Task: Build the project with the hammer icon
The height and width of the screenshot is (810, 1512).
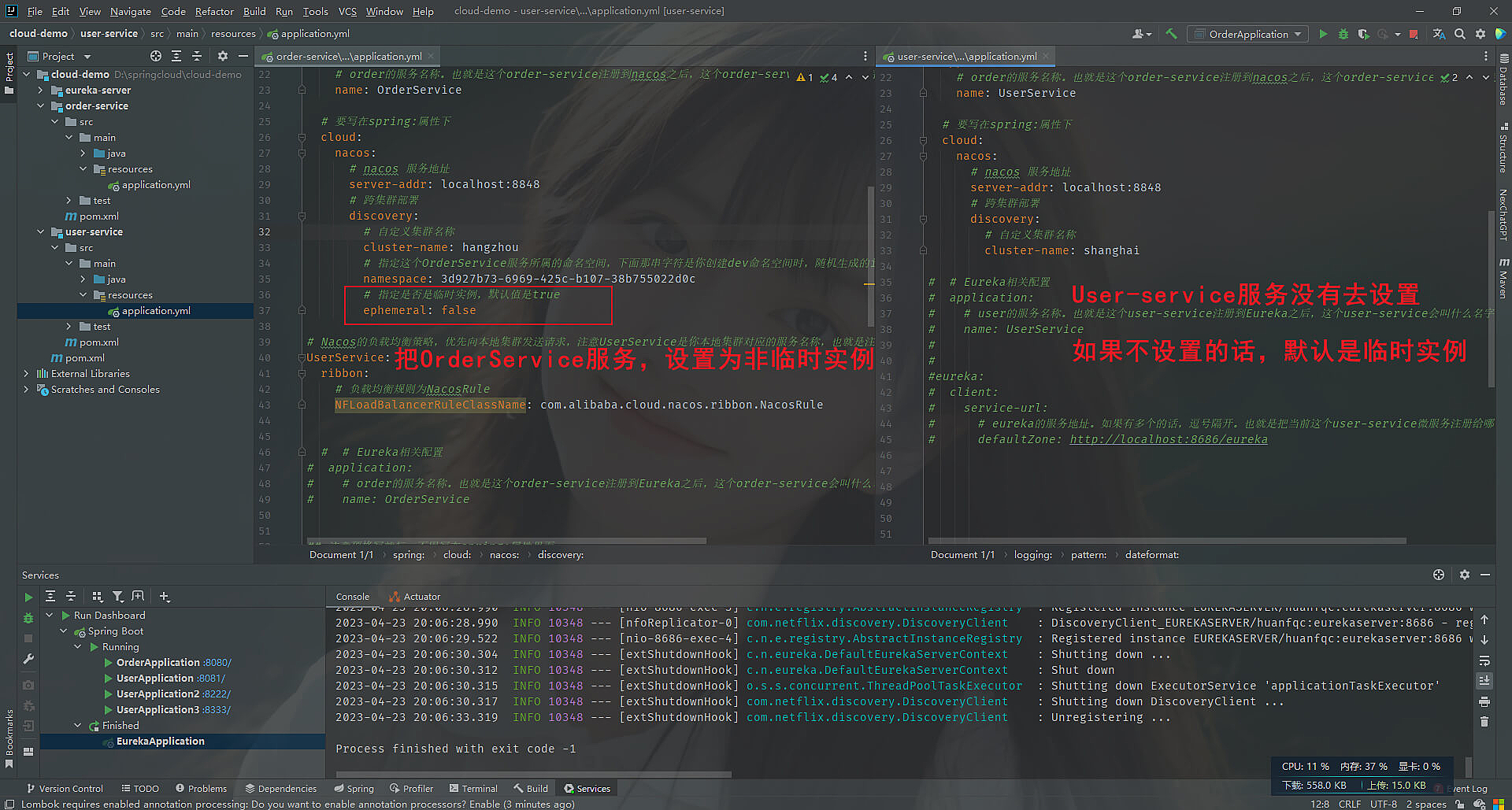Action: coord(1171,34)
